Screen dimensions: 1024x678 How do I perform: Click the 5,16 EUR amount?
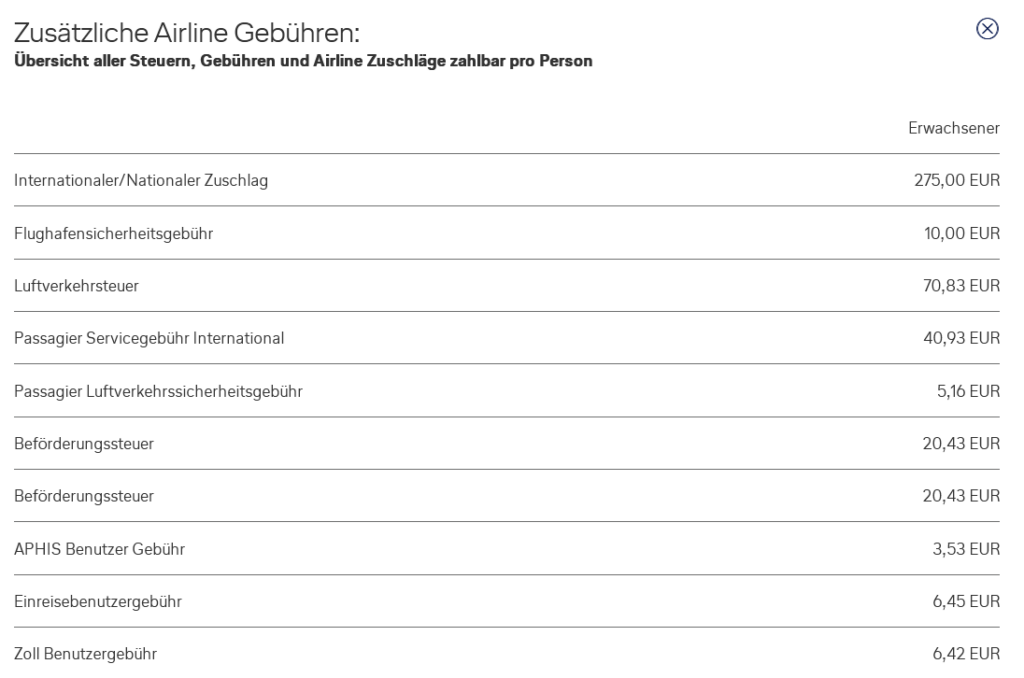click(965, 391)
